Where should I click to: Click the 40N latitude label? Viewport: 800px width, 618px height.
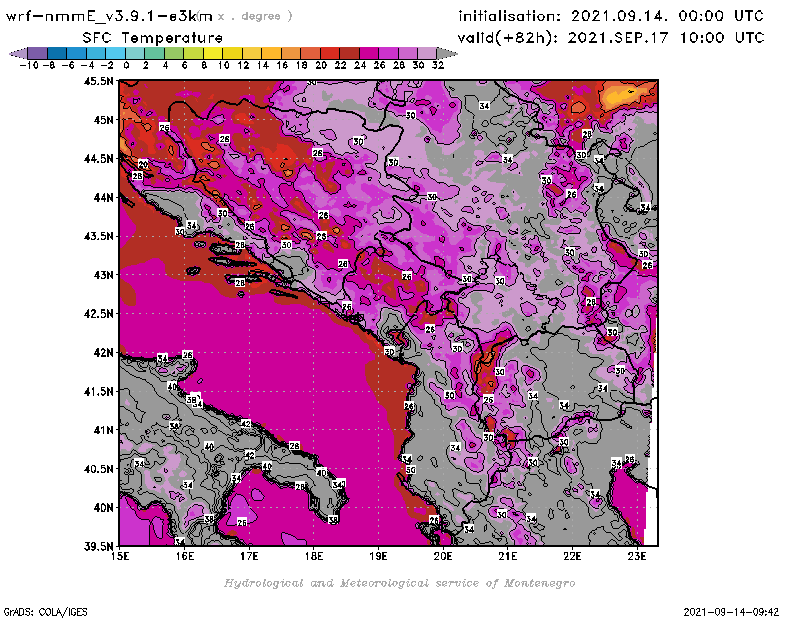tap(104, 508)
